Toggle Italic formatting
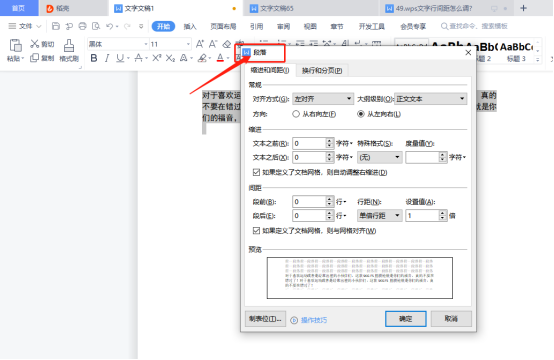This screenshot has width=554, height=360. pyautogui.click(x=107, y=58)
